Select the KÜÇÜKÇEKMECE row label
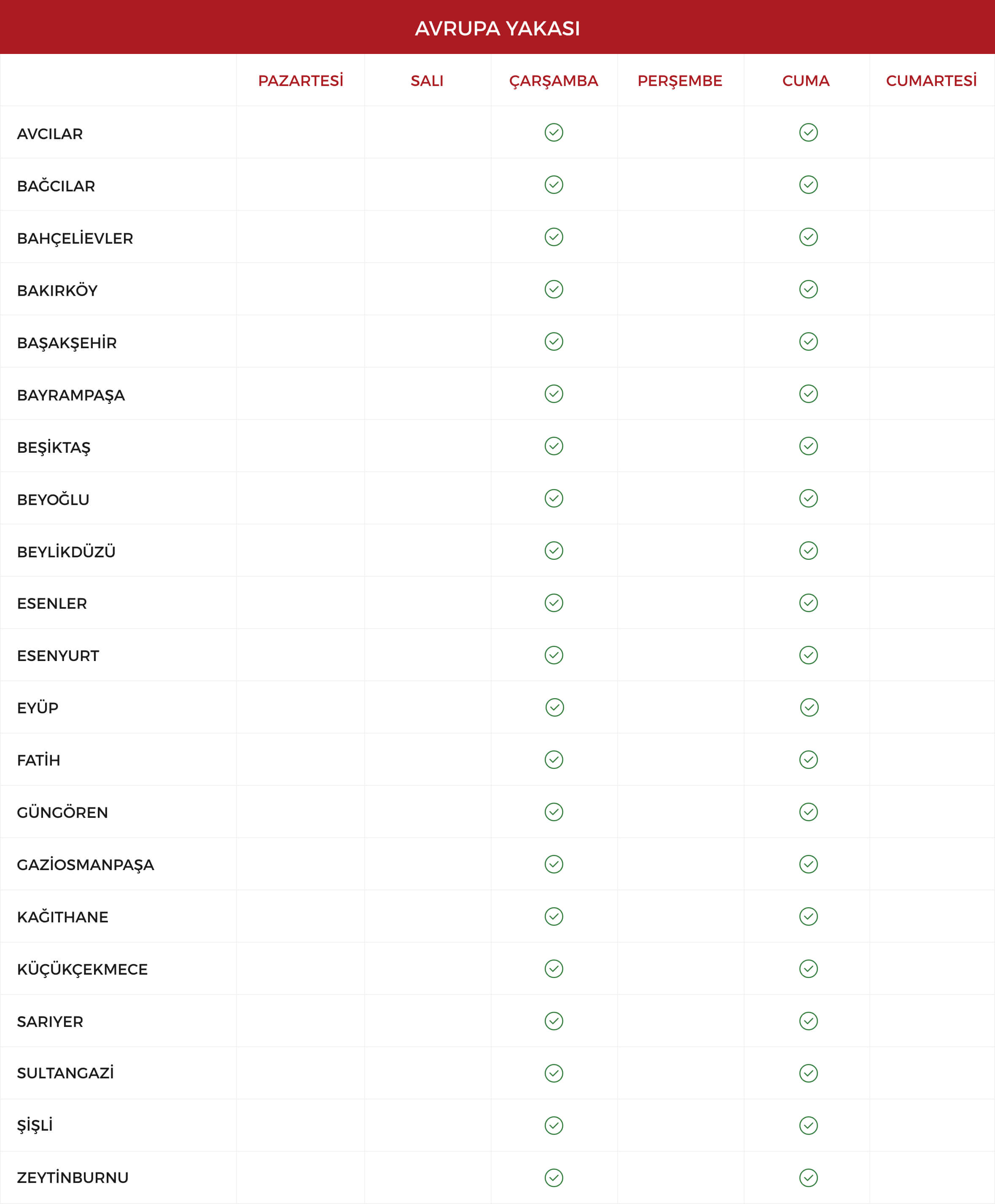This screenshot has width=995, height=1204. click(x=83, y=969)
